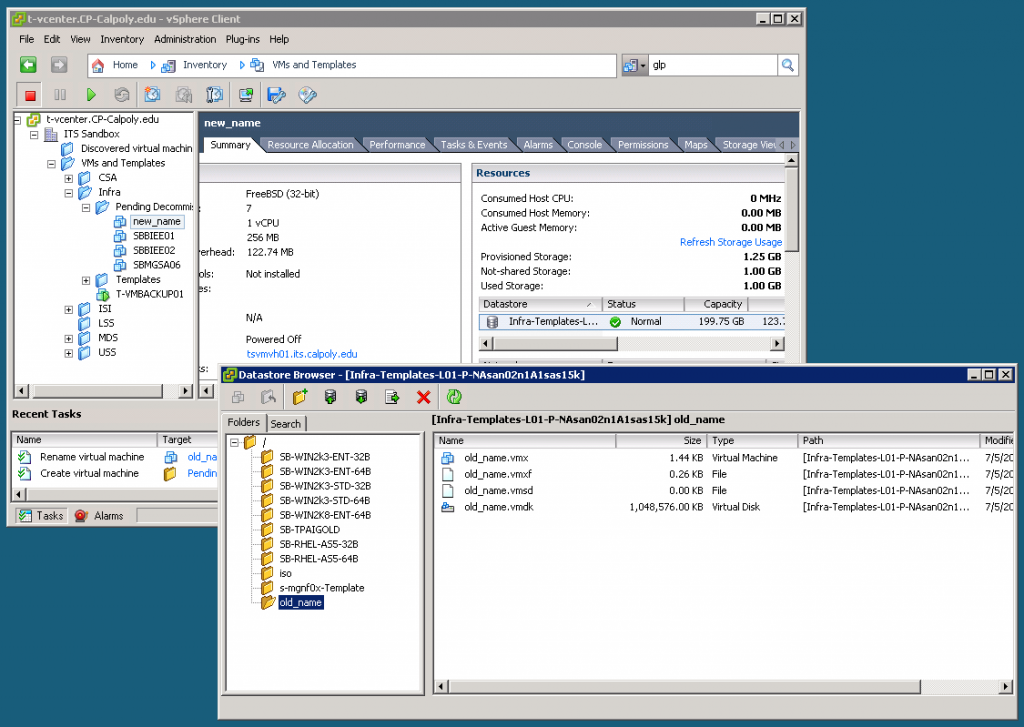
Task: Open the Inventory menu
Action: click(121, 39)
